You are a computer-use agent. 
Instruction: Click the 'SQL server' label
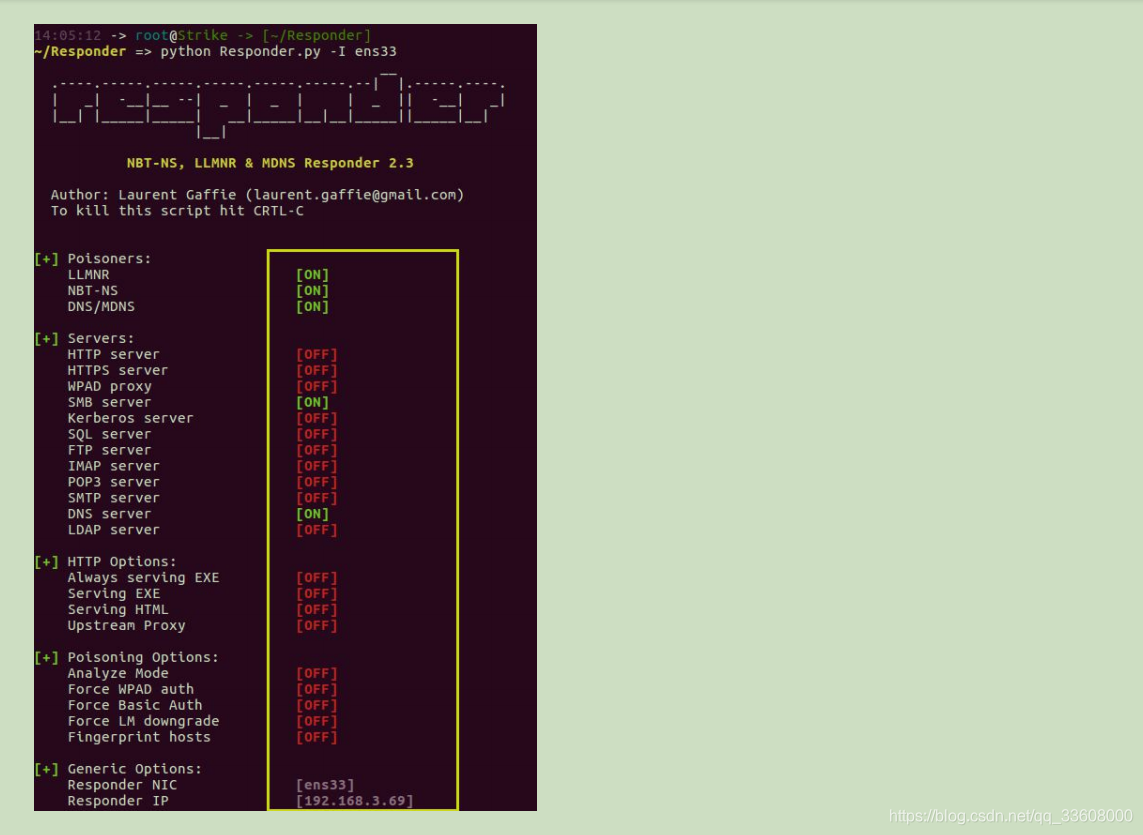tap(109, 435)
